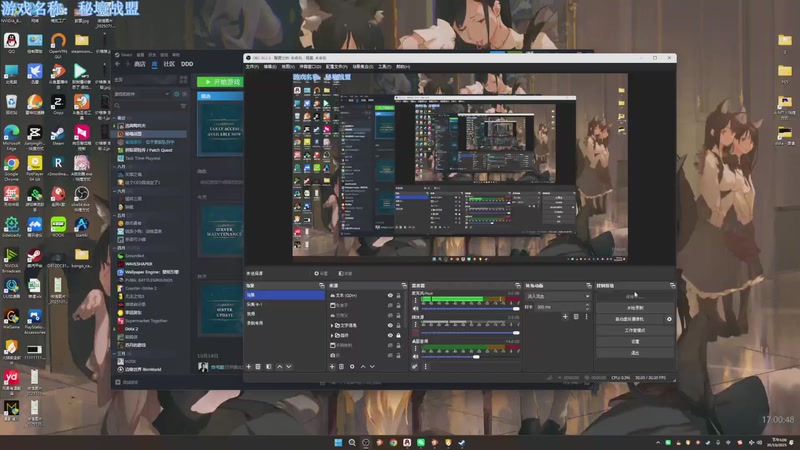The width and height of the screenshot is (800, 450).
Task: Open scene transition type dropdown
Action: click(558, 296)
